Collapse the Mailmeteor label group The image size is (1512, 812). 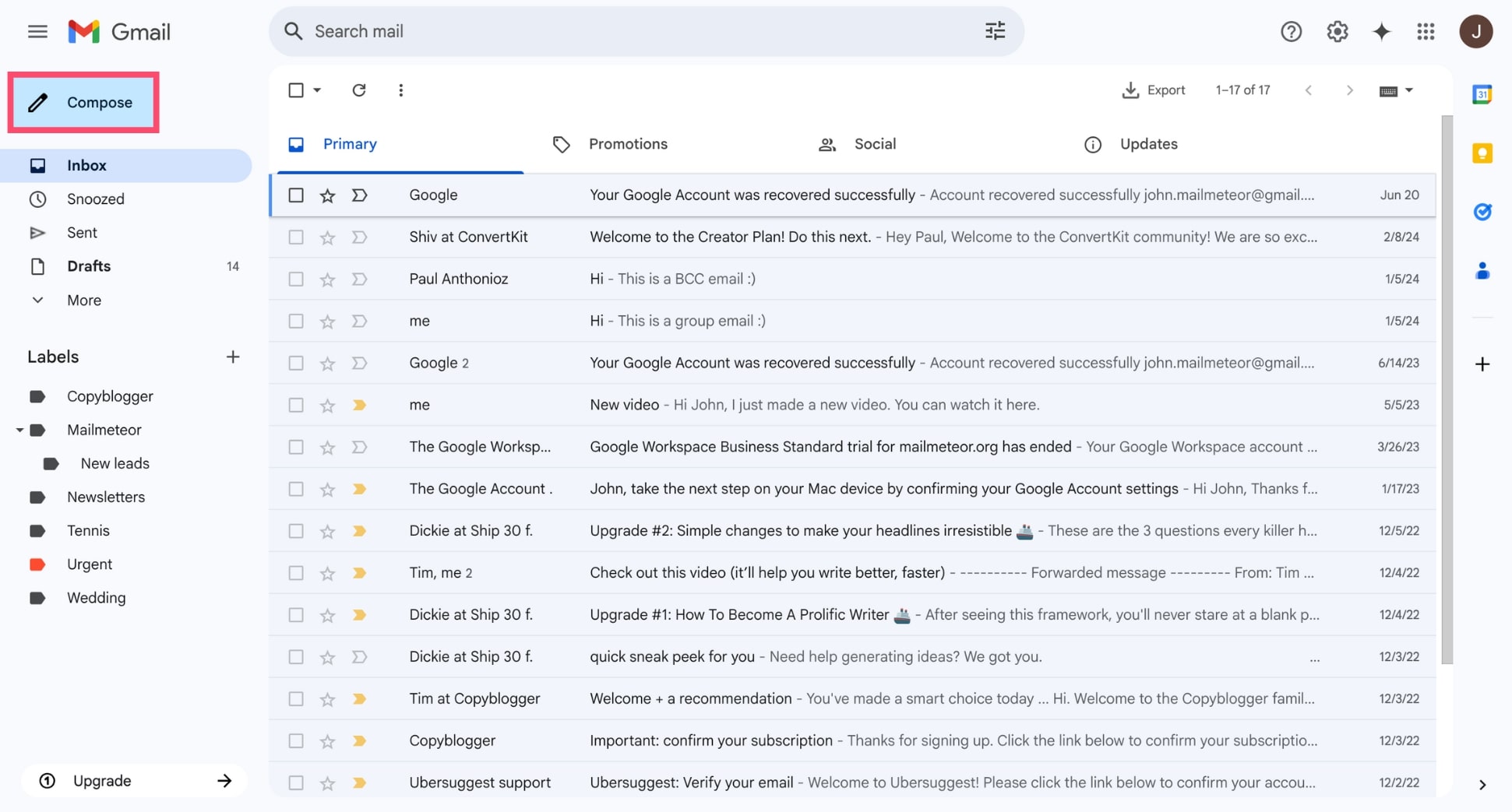point(20,429)
